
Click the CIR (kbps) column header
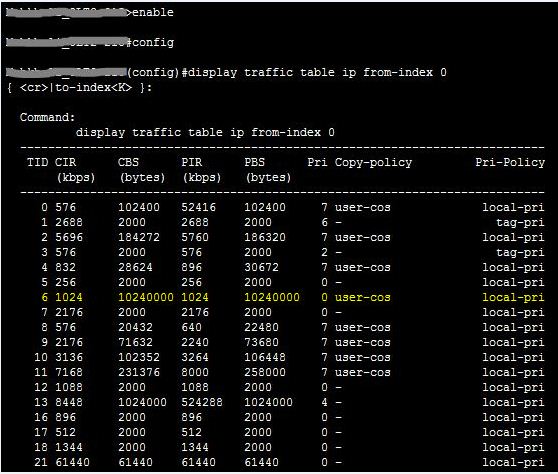click(x=75, y=170)
